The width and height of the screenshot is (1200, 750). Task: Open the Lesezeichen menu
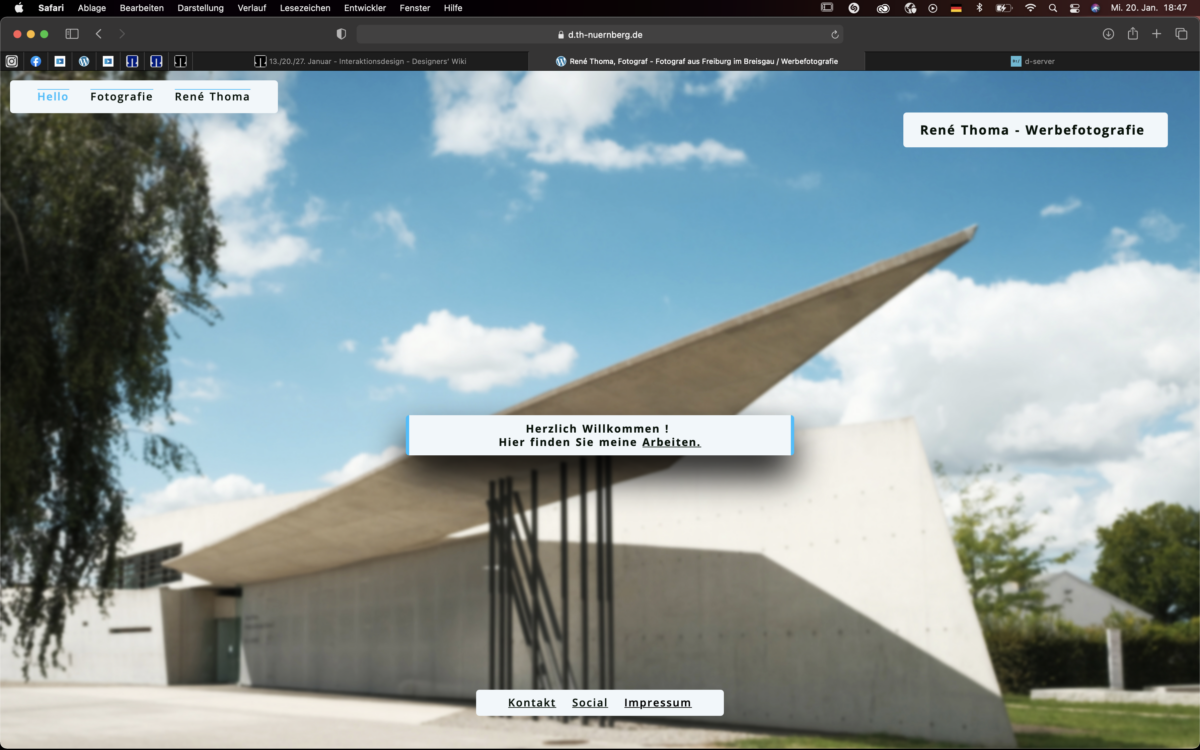click(305, 8)
